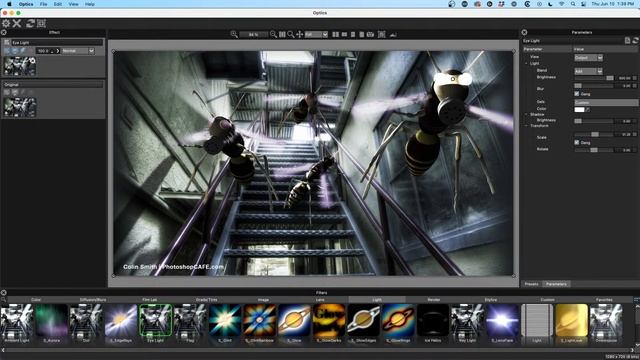Open the settings gear in the top toolbar
640x360 pixels.
pos(6,23)
